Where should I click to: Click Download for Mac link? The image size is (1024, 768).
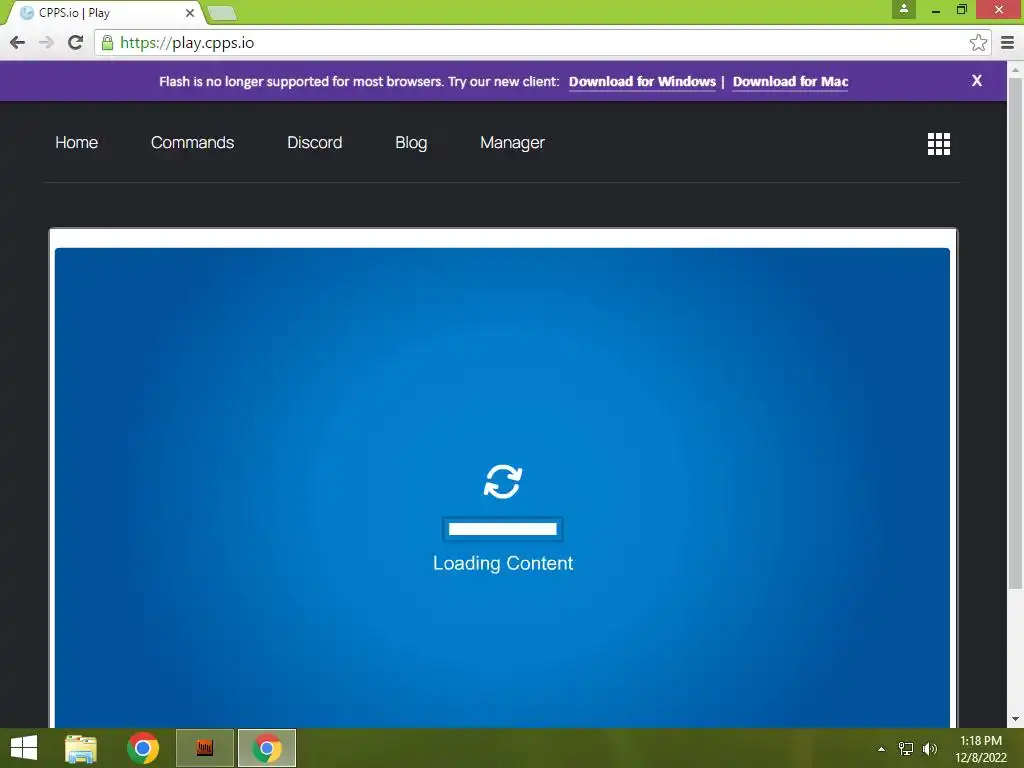(x=790, y=82)
